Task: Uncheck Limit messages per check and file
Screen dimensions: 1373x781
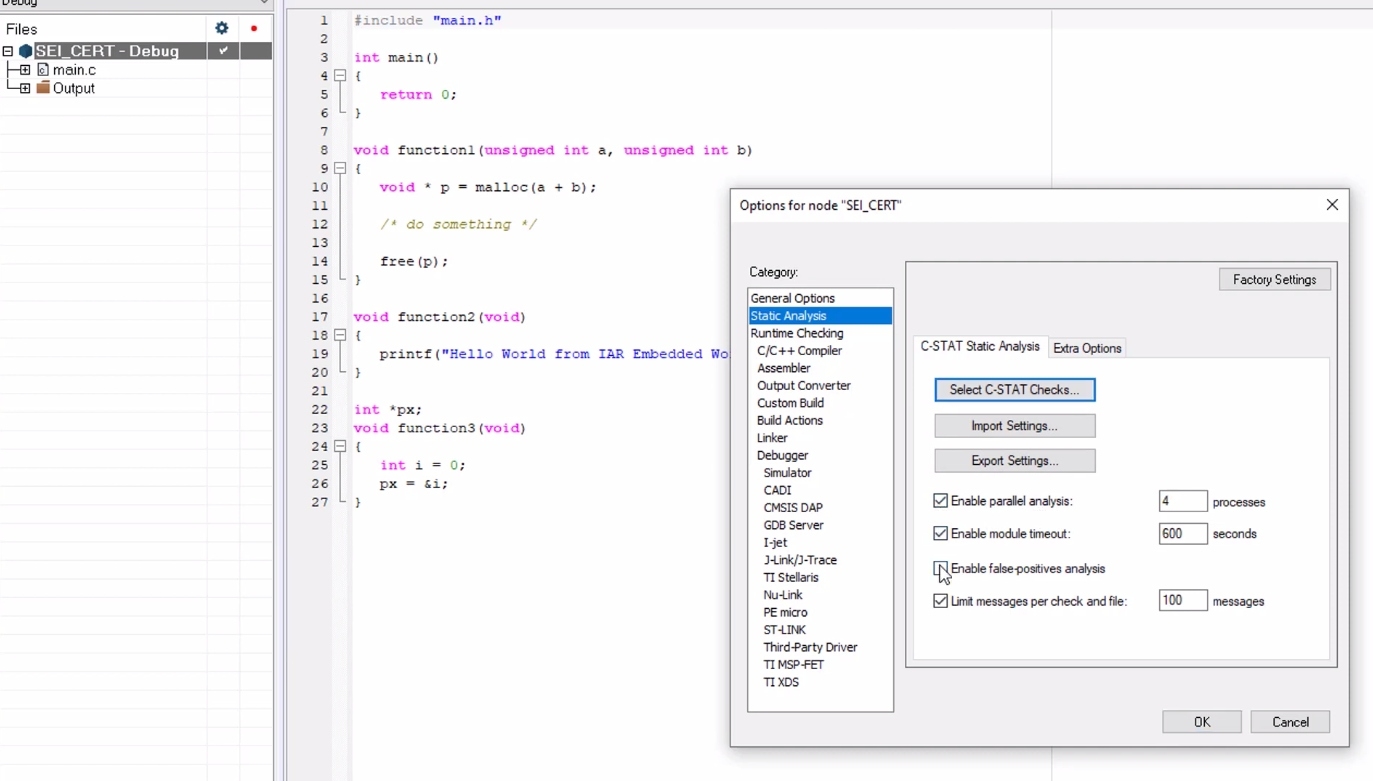Action: coord(940,601)
